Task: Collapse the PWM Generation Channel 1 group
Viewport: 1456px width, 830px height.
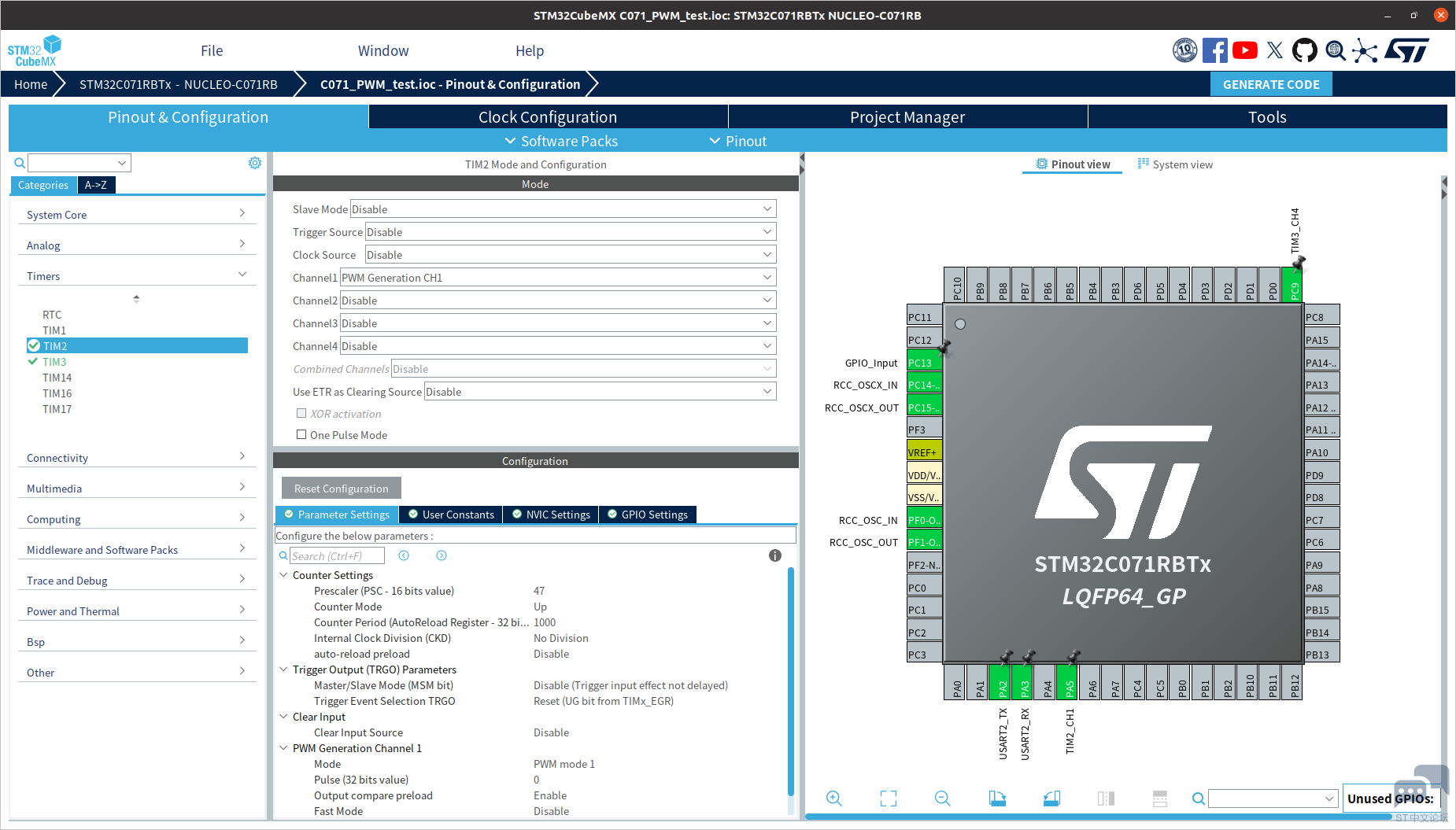Action: (283, 748)
